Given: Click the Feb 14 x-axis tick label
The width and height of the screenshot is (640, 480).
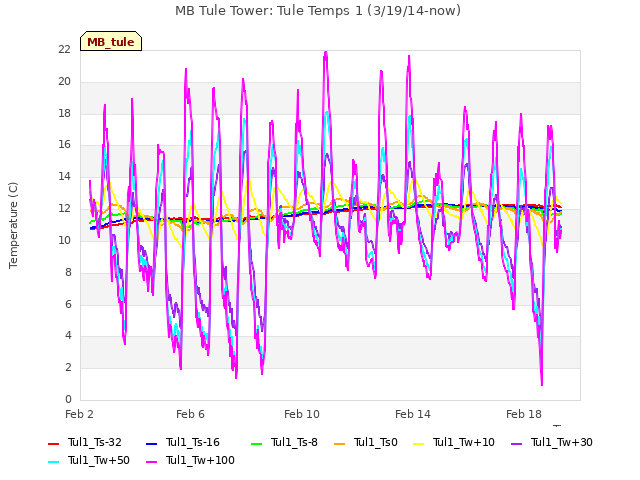Looking at the screenshot, I should [x=413, y=414].
